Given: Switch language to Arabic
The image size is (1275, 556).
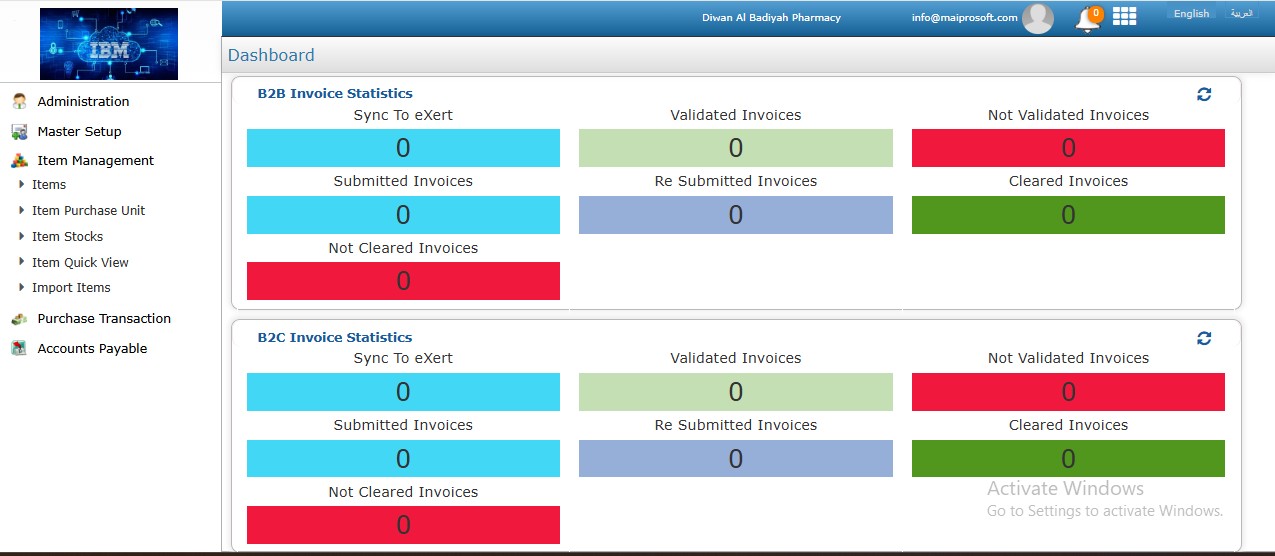Looking at the screenshot, I should tap(1241, 14).
